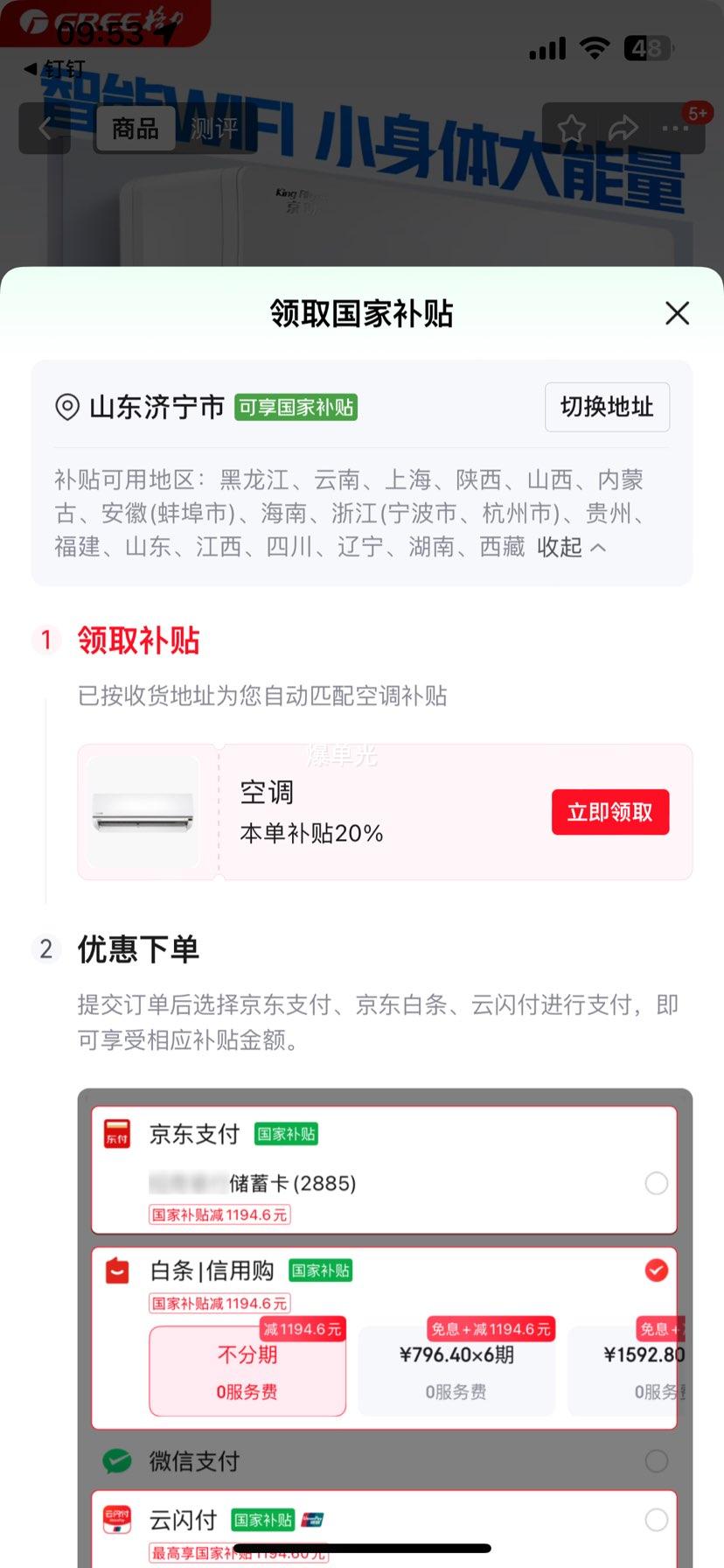
Task: Select the 云闪付 radio button
Action: [x=656, y=1520]
